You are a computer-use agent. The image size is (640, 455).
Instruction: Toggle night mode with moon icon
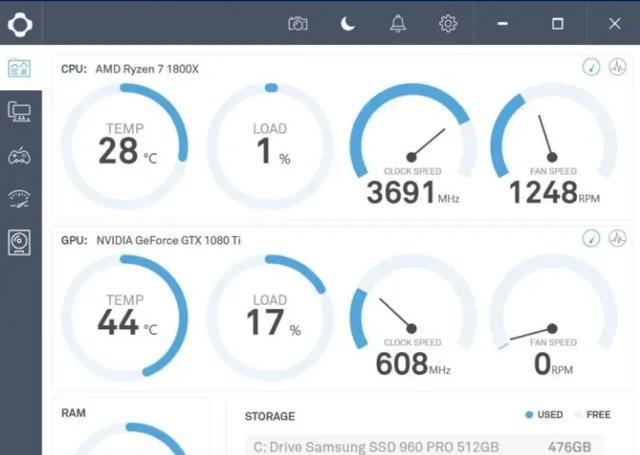coord(348,24)
